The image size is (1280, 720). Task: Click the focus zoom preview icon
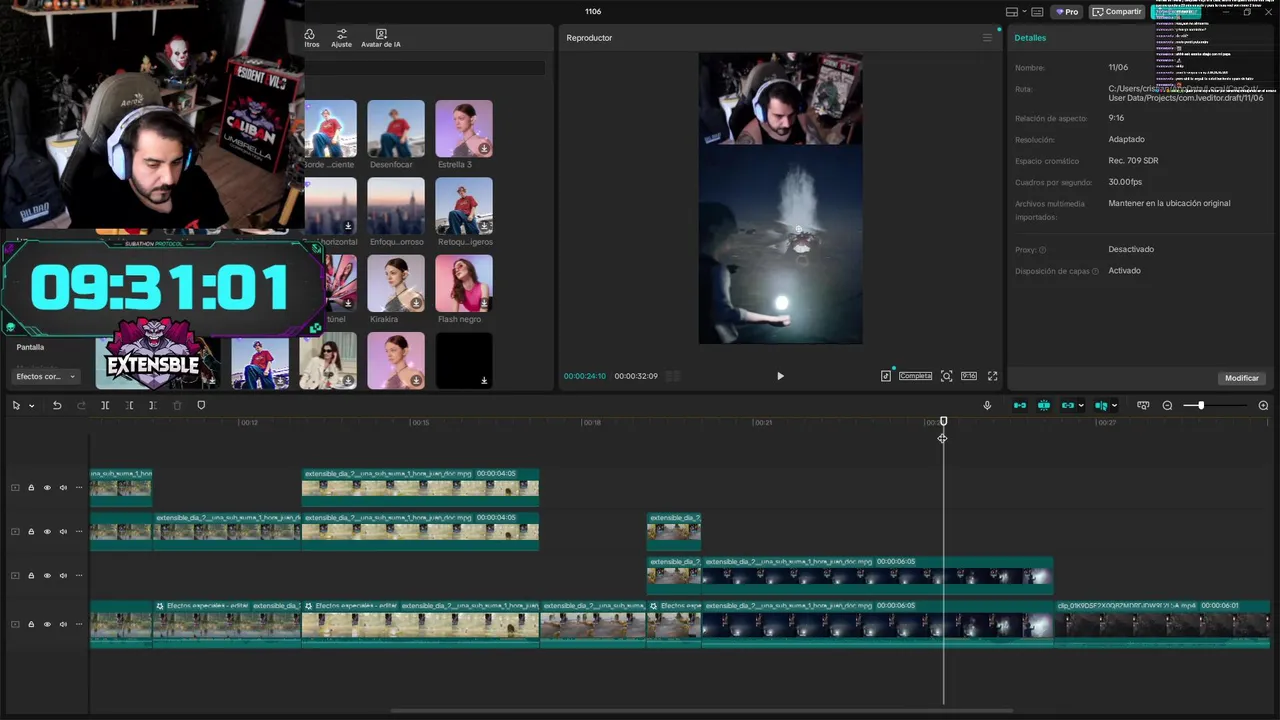(946, 376)
